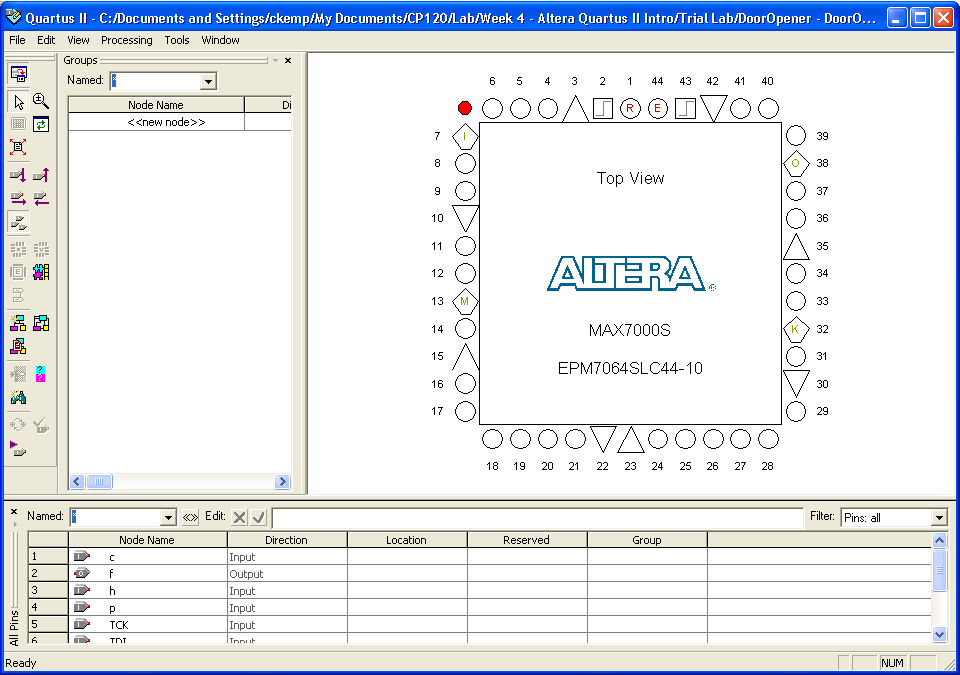960x675 pixels.
Task: Click the square clock pin numbered 2
Action: 603,109
